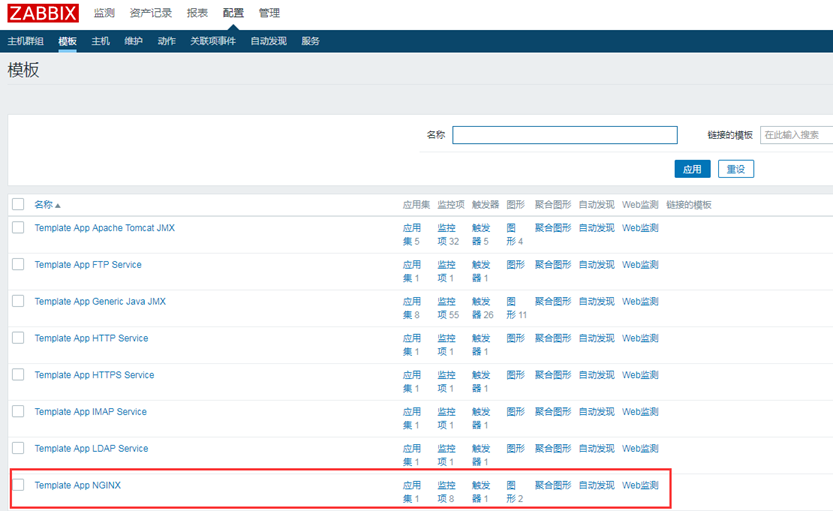The image size is (833, 511).
Task: Open the 动作 submenu tab
Action: click(x=166, y=41)
